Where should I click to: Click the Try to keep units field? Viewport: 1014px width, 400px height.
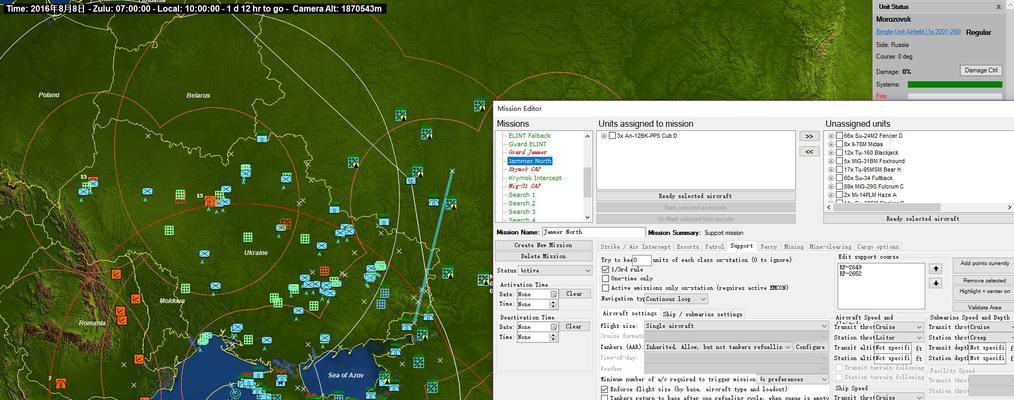pos(642,259)
